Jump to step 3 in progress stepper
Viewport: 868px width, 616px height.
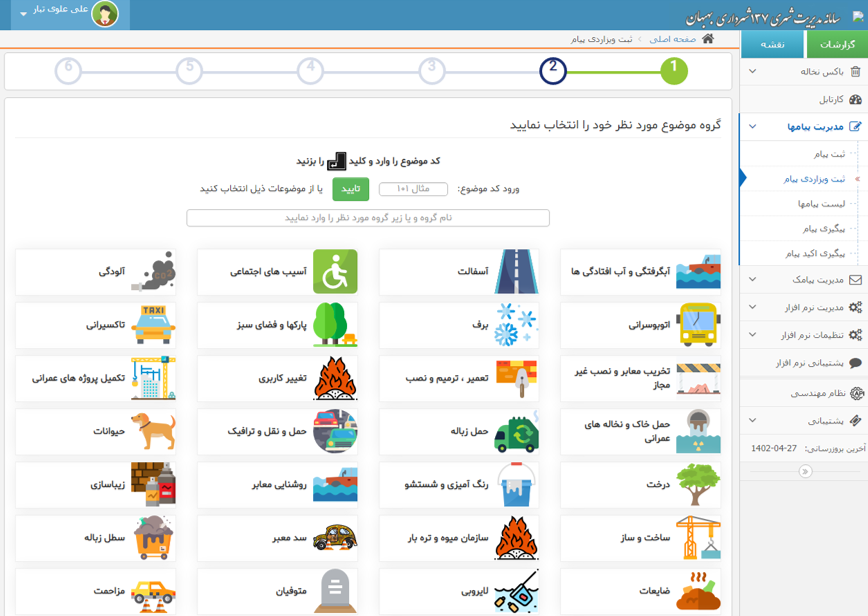click(431, 70)
